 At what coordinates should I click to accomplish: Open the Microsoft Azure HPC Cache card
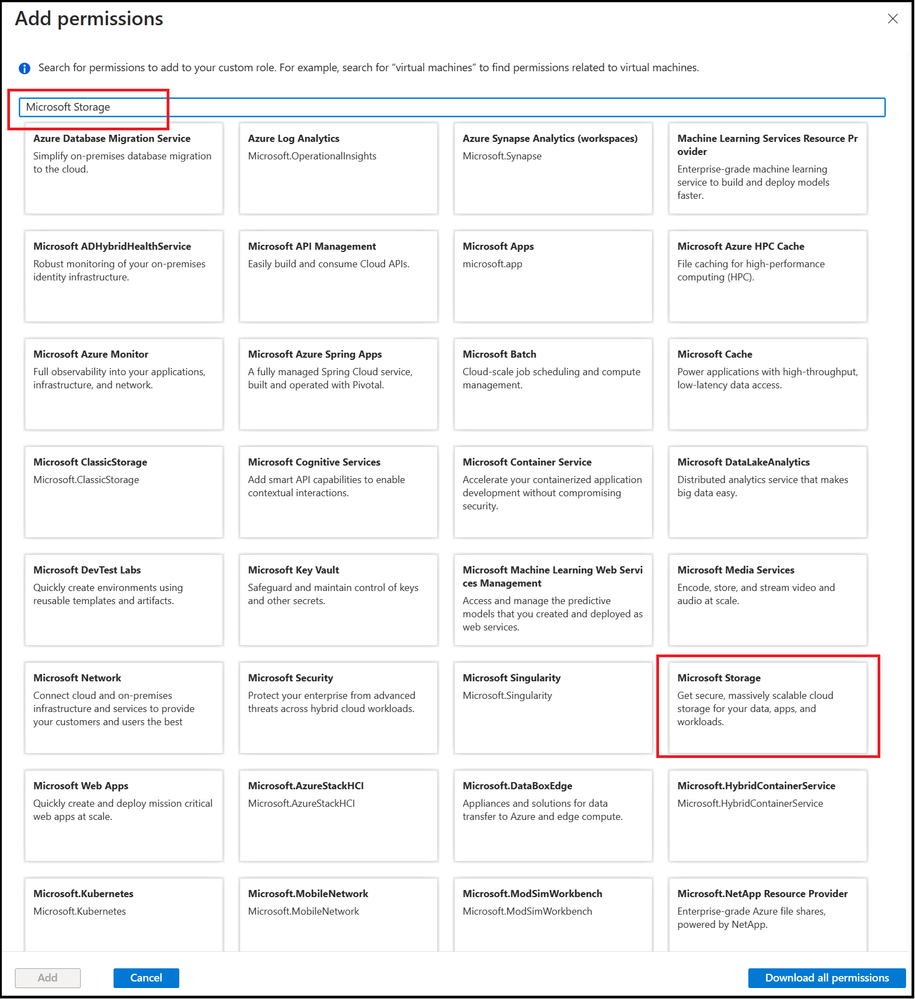click(x=768, y=277)
